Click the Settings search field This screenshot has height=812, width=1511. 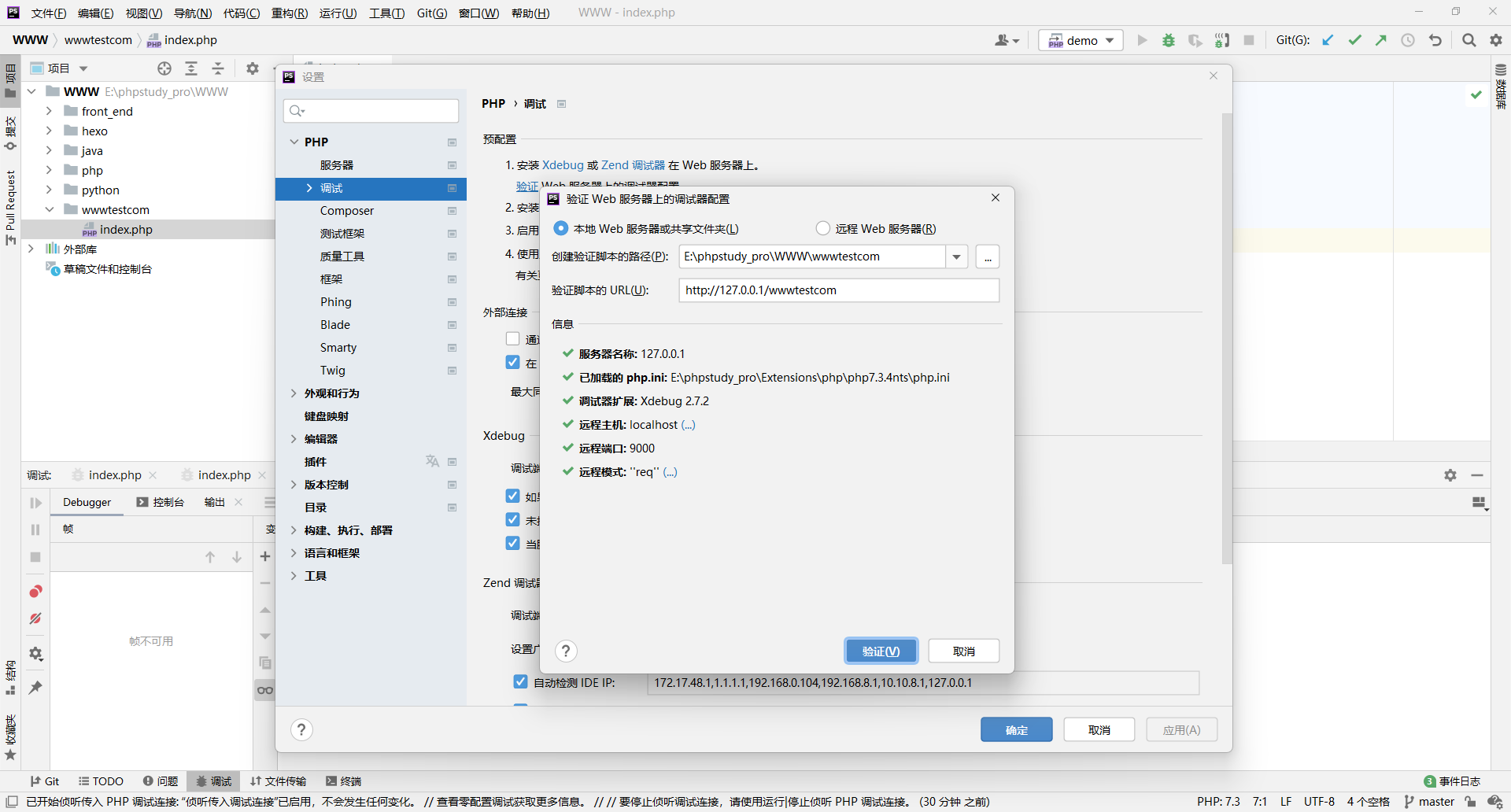point(371,111)
